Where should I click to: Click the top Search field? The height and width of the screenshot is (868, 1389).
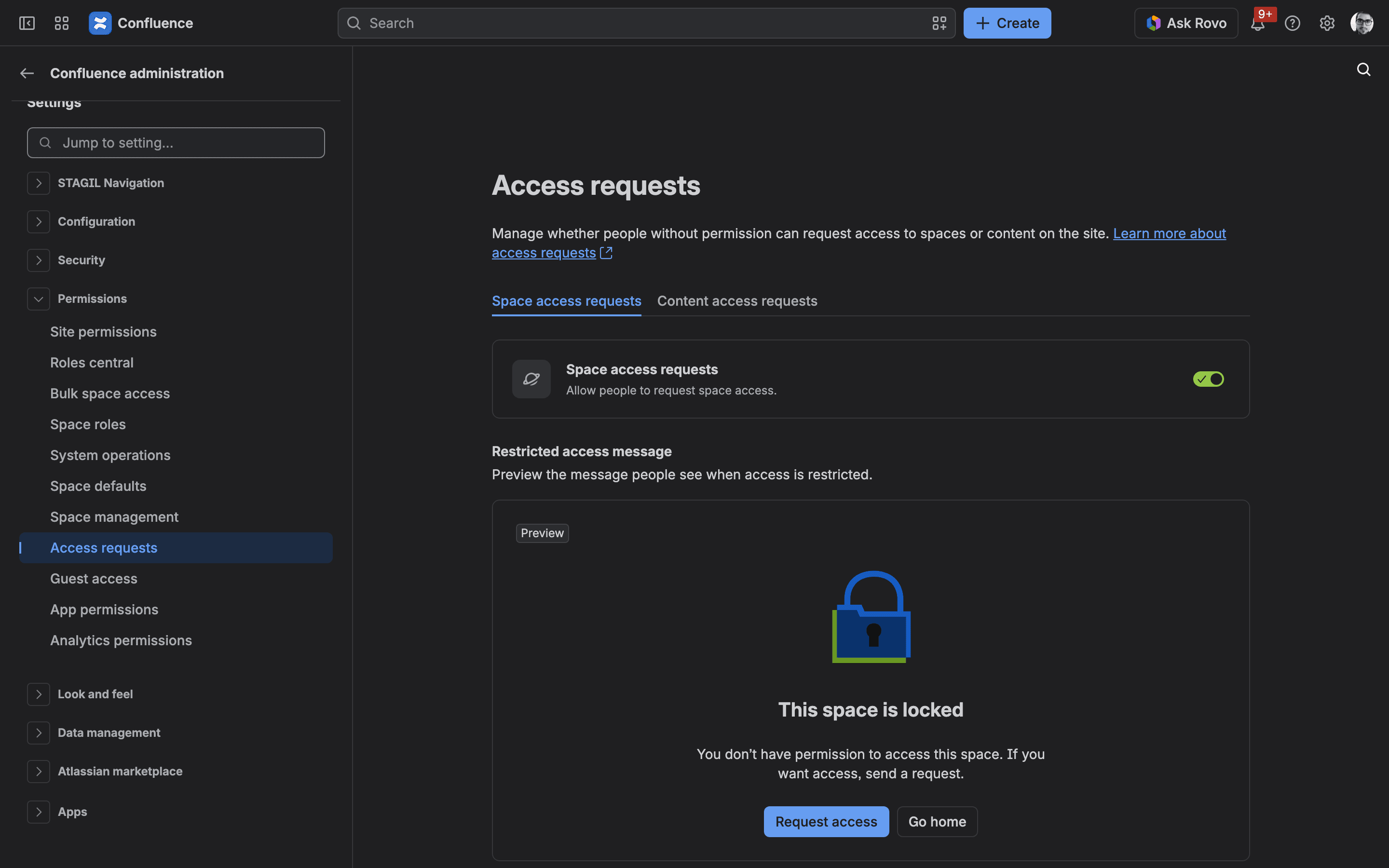[x=646, y=23]
